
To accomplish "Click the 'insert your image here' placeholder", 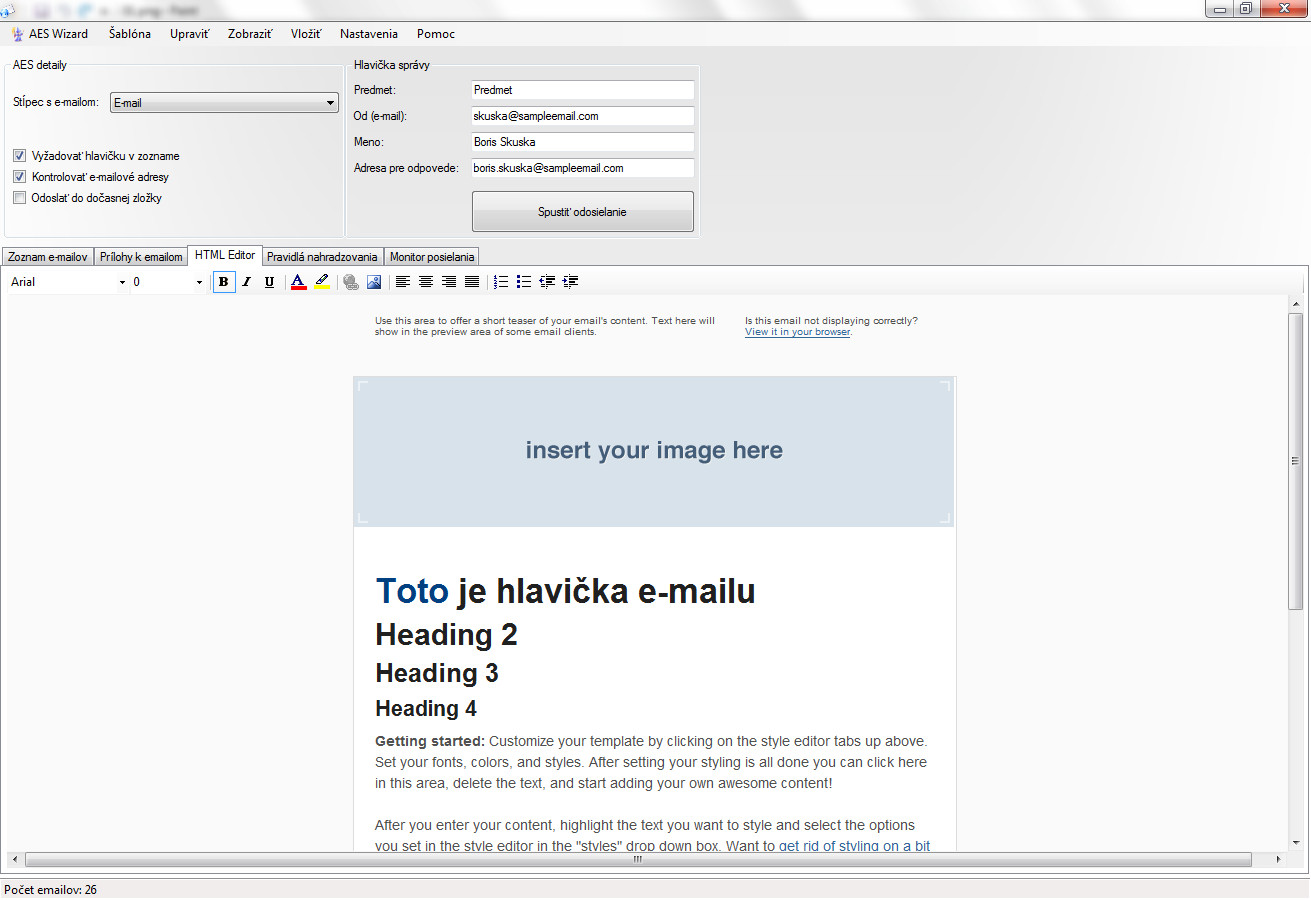I will (654, 451).
